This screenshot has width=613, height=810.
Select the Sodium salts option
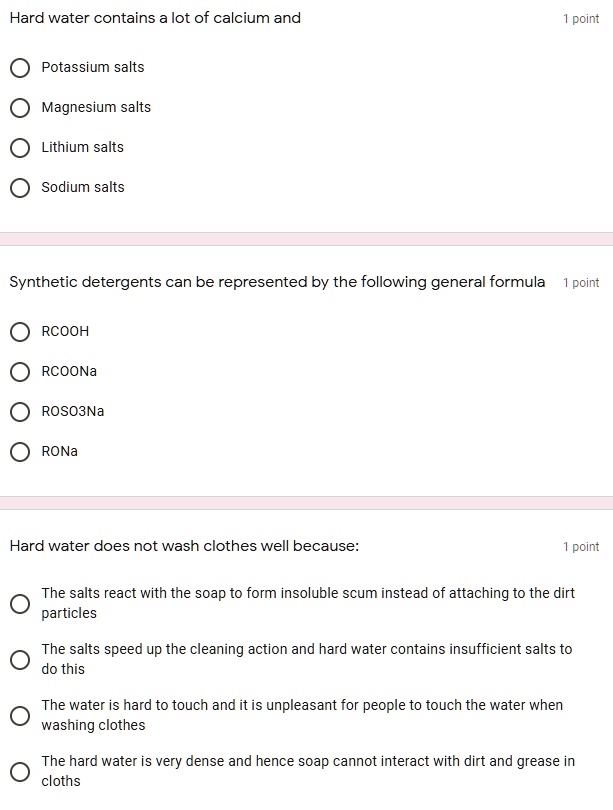tap(20, 188)
